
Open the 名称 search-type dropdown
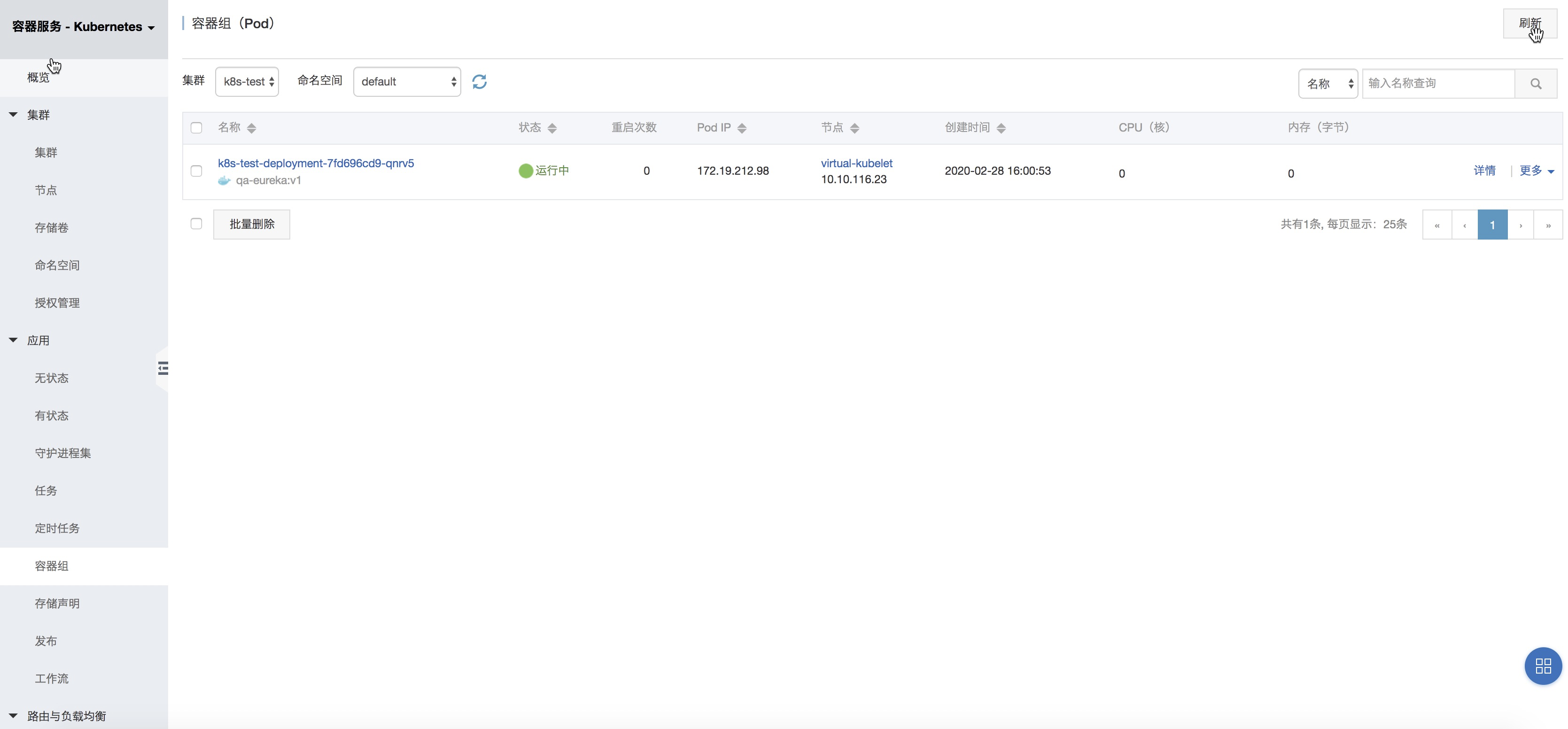click(1327, 83)
